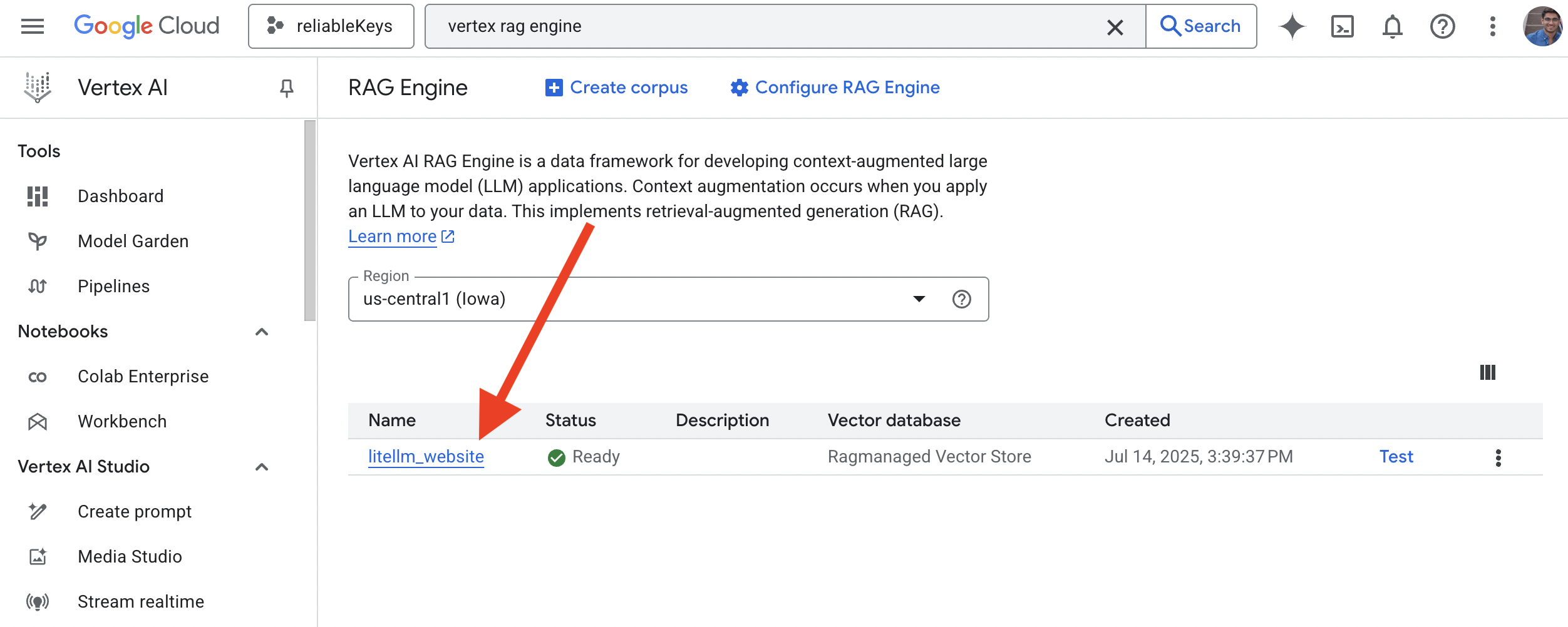Image resolution: width=1568 pixels, height=627 pixels.
Task: Open the reliableKeys project picker
Action: click(x=331, y=26)
